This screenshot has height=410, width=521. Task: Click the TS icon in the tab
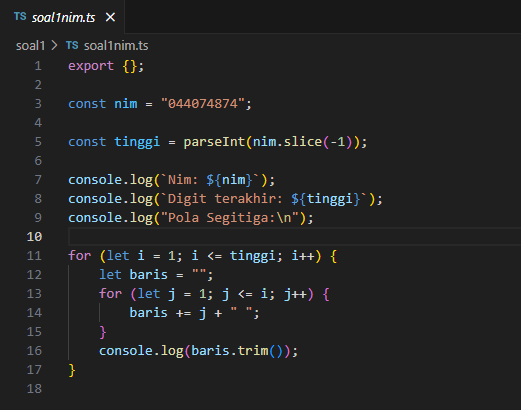[x=20, y=16]
